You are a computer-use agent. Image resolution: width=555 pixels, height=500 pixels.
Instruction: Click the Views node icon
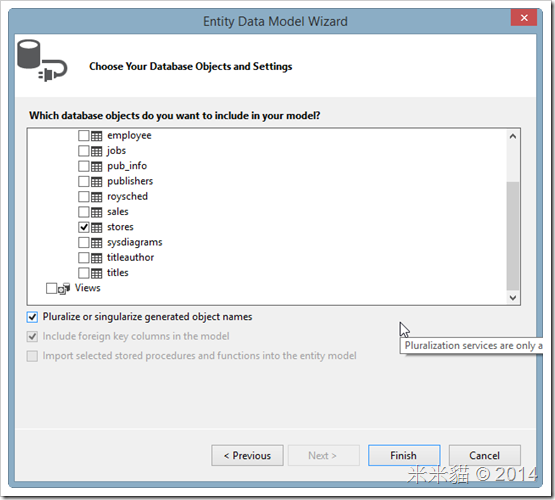tap(64, 289)
